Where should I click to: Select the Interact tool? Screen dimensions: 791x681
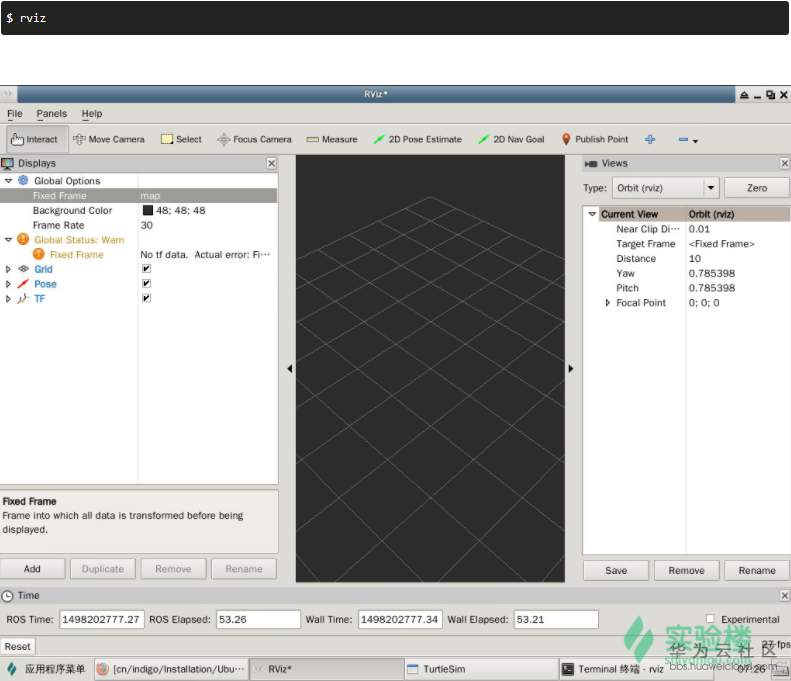(35, 139)
